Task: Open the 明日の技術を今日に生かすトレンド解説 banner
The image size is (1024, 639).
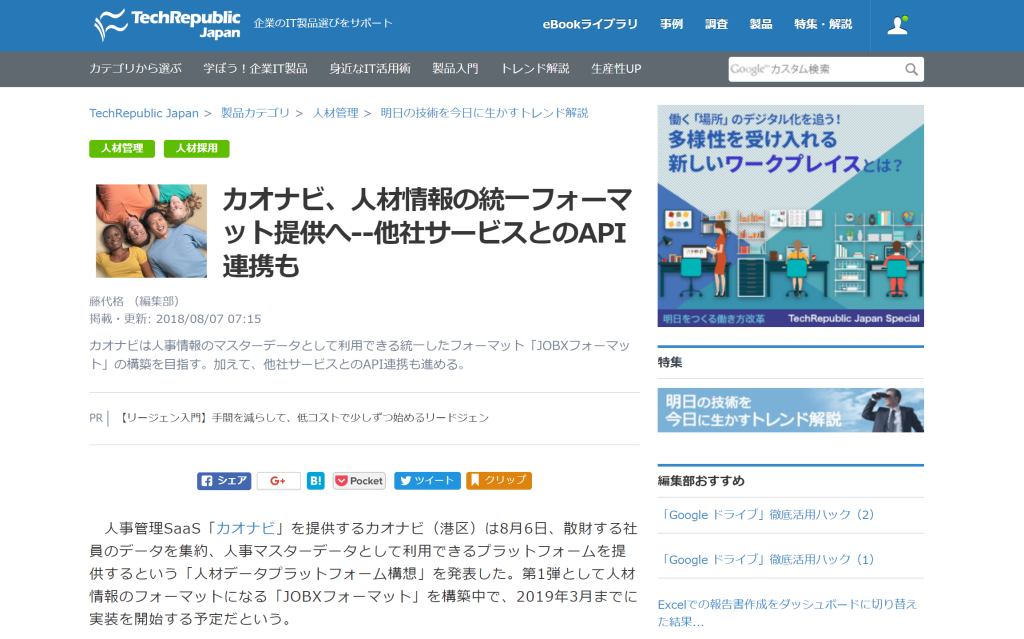Action: click(791, 410)
